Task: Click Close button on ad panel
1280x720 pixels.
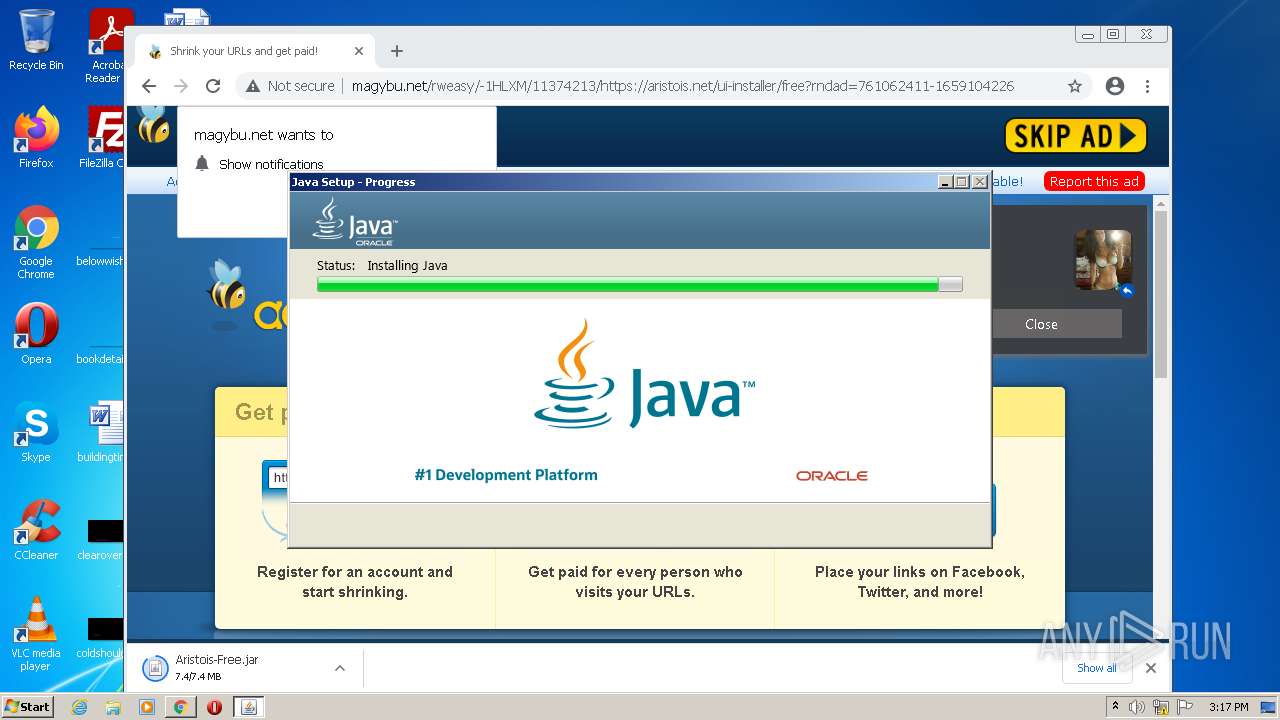Action: [x=1041, y=324]
